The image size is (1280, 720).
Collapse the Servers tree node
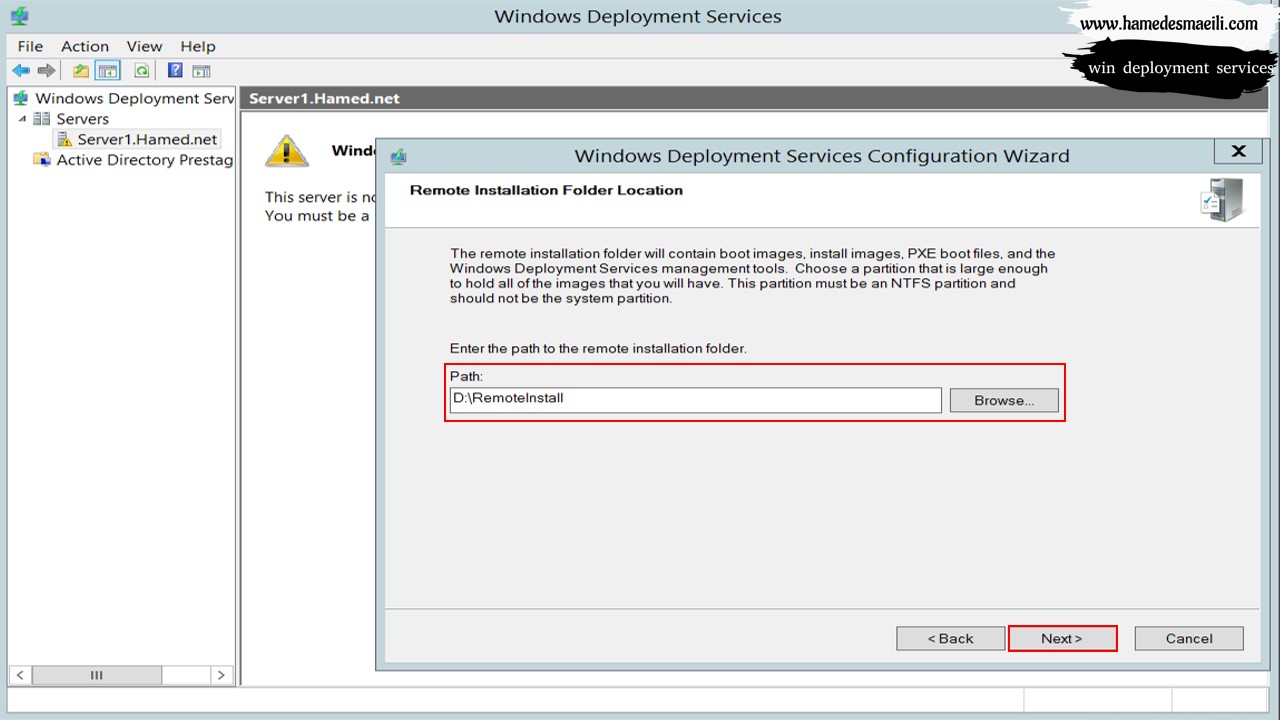point(22,119)
